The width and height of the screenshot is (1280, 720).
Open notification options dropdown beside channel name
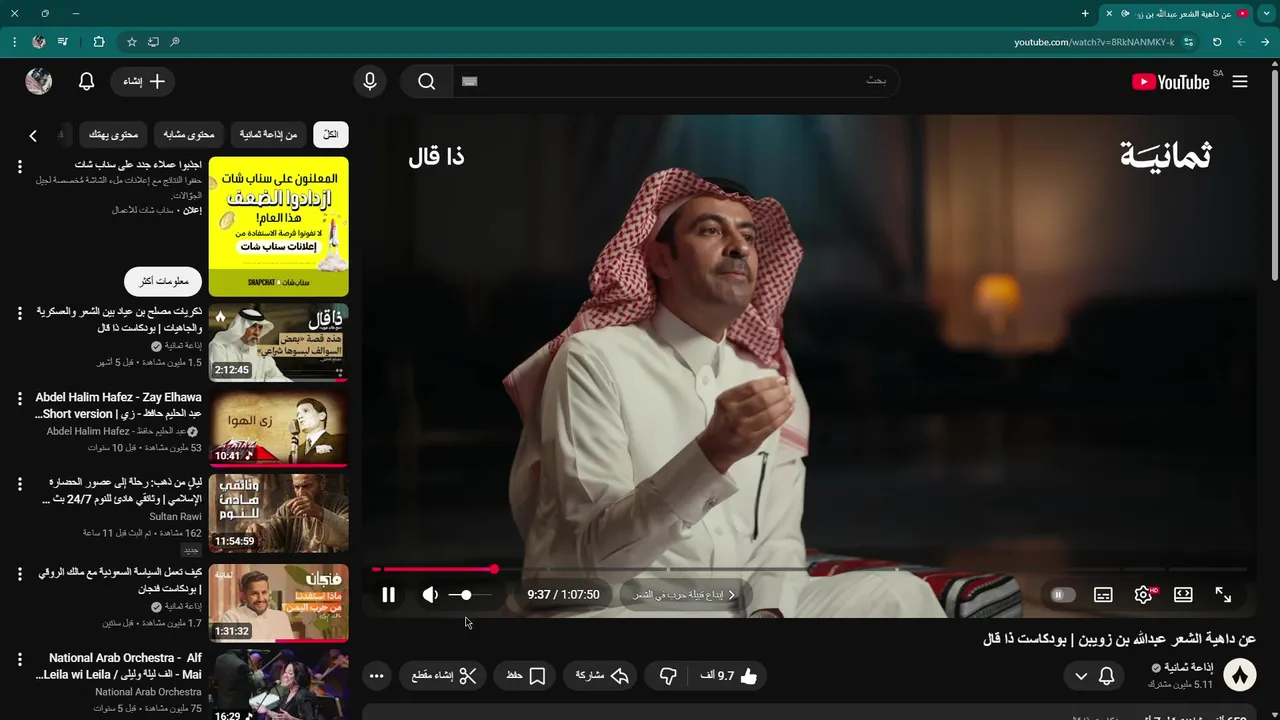(1081, 677)
